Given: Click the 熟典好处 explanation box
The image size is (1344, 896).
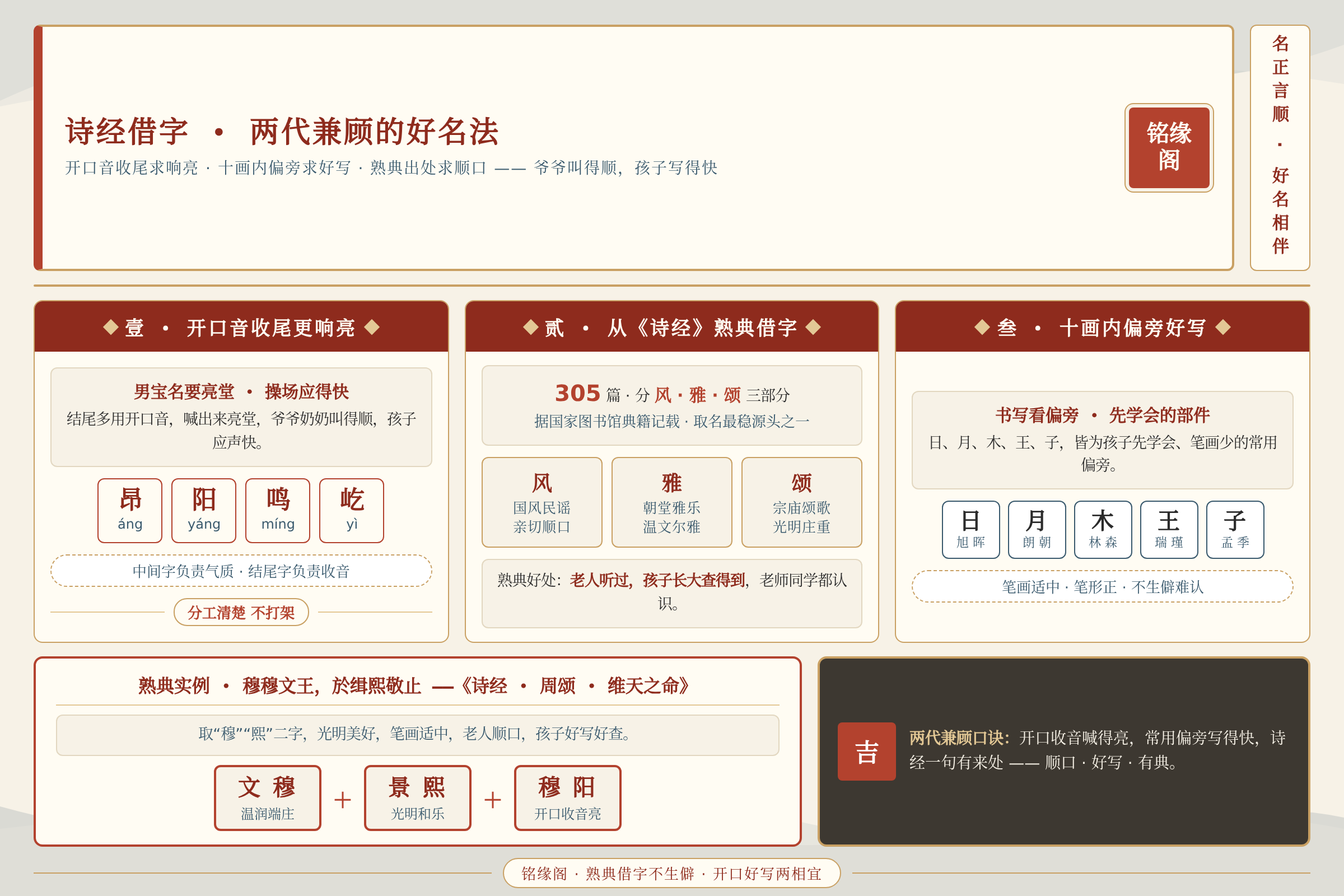Looking at the screenshot, I should coord(671,593).
